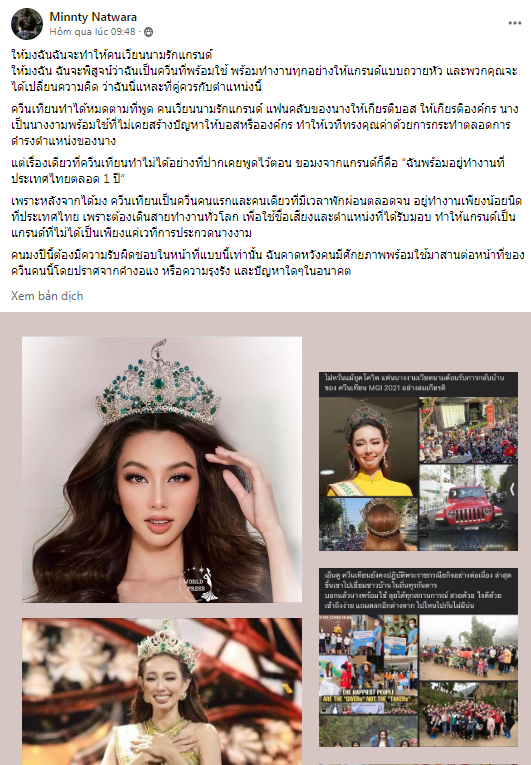Open the back-of-crown photo in collage
The image size is (531, 765).
point(368,524)
